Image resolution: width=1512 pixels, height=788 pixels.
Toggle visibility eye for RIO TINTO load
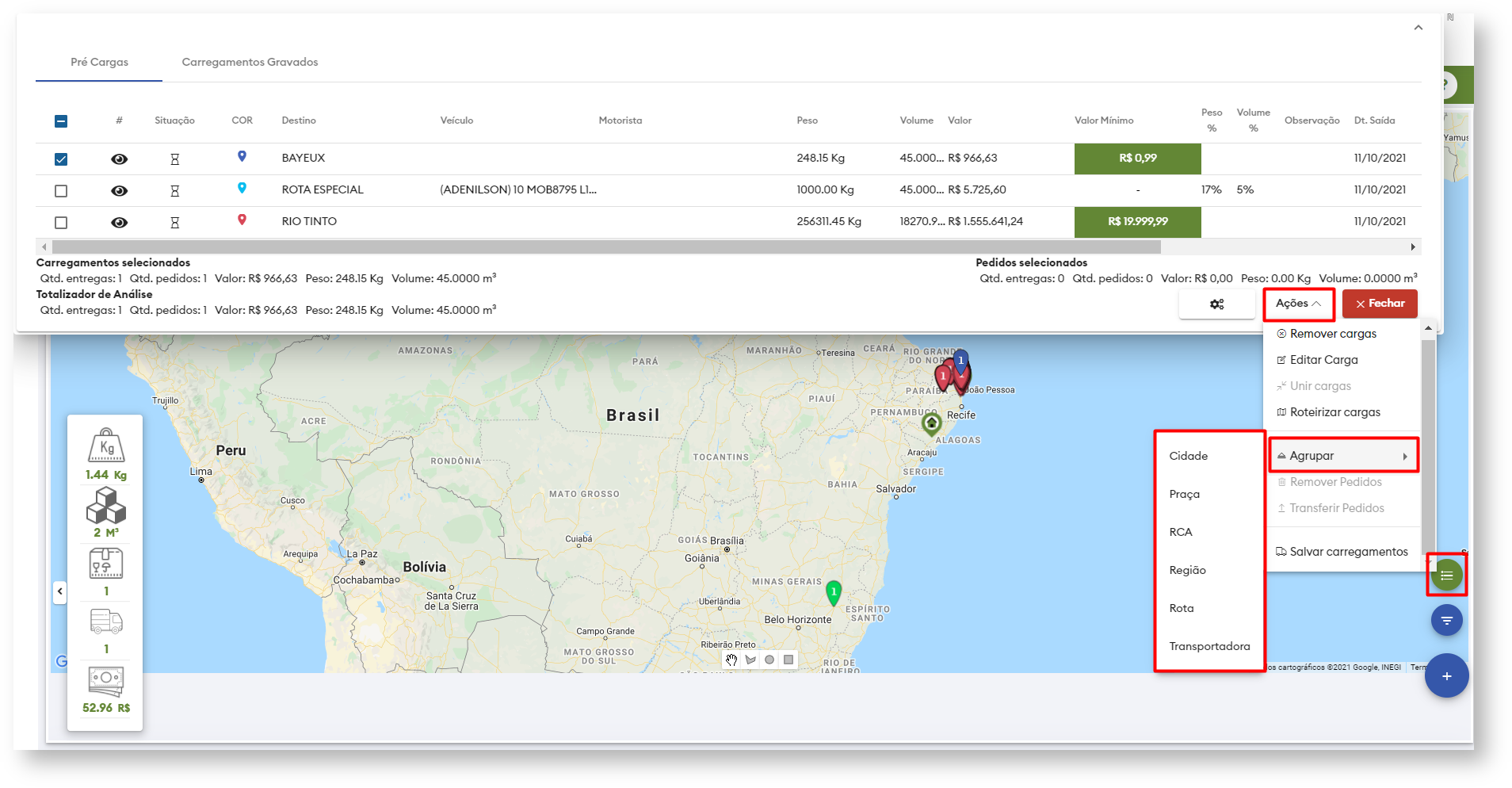(119, 223)
